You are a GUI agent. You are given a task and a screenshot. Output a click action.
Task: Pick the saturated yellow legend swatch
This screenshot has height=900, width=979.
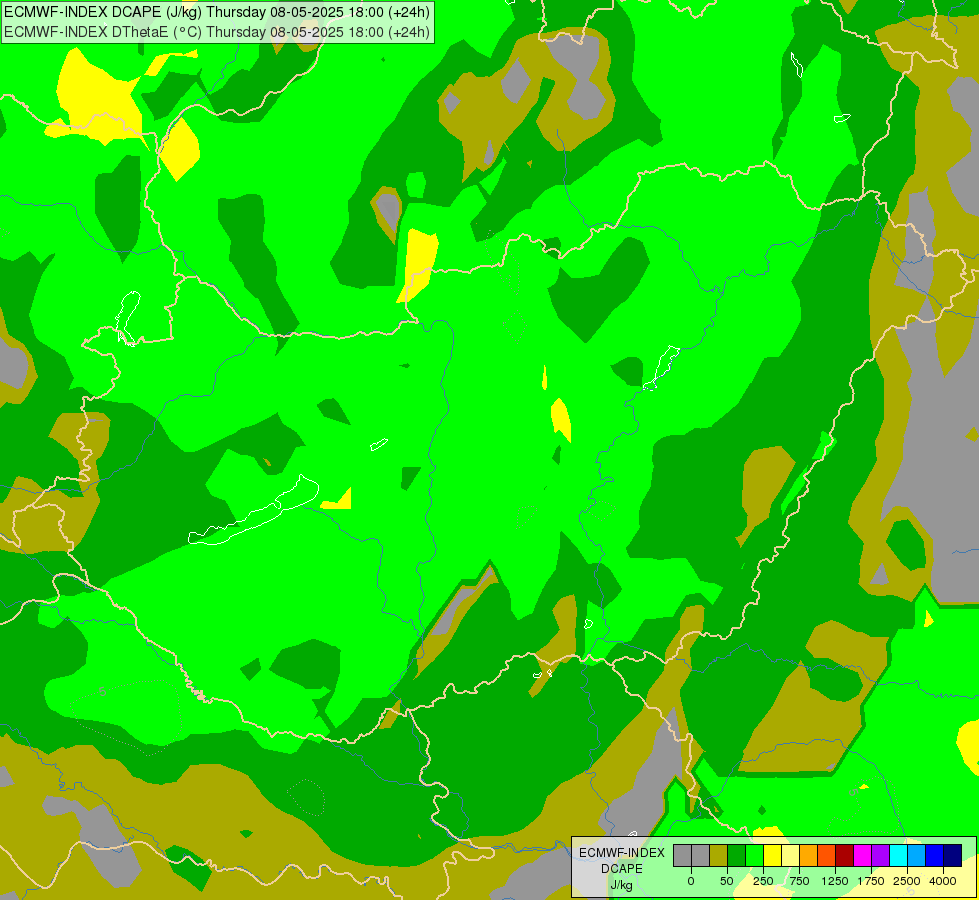coord(772,856)
